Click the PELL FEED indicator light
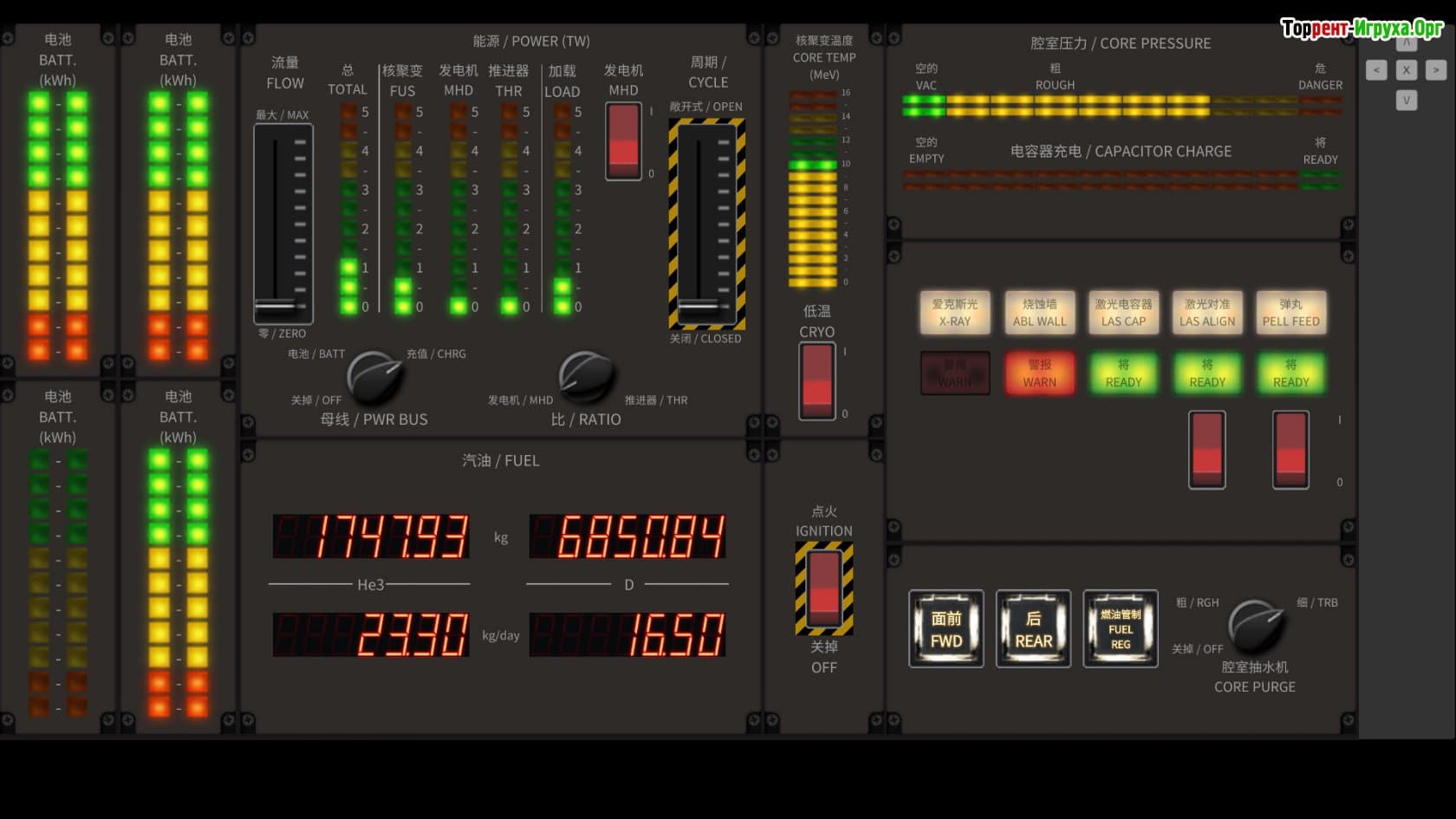Image resolution: width=1456 pixels, height=819 pixels. pyautogui.click(x=1290, y=313)
